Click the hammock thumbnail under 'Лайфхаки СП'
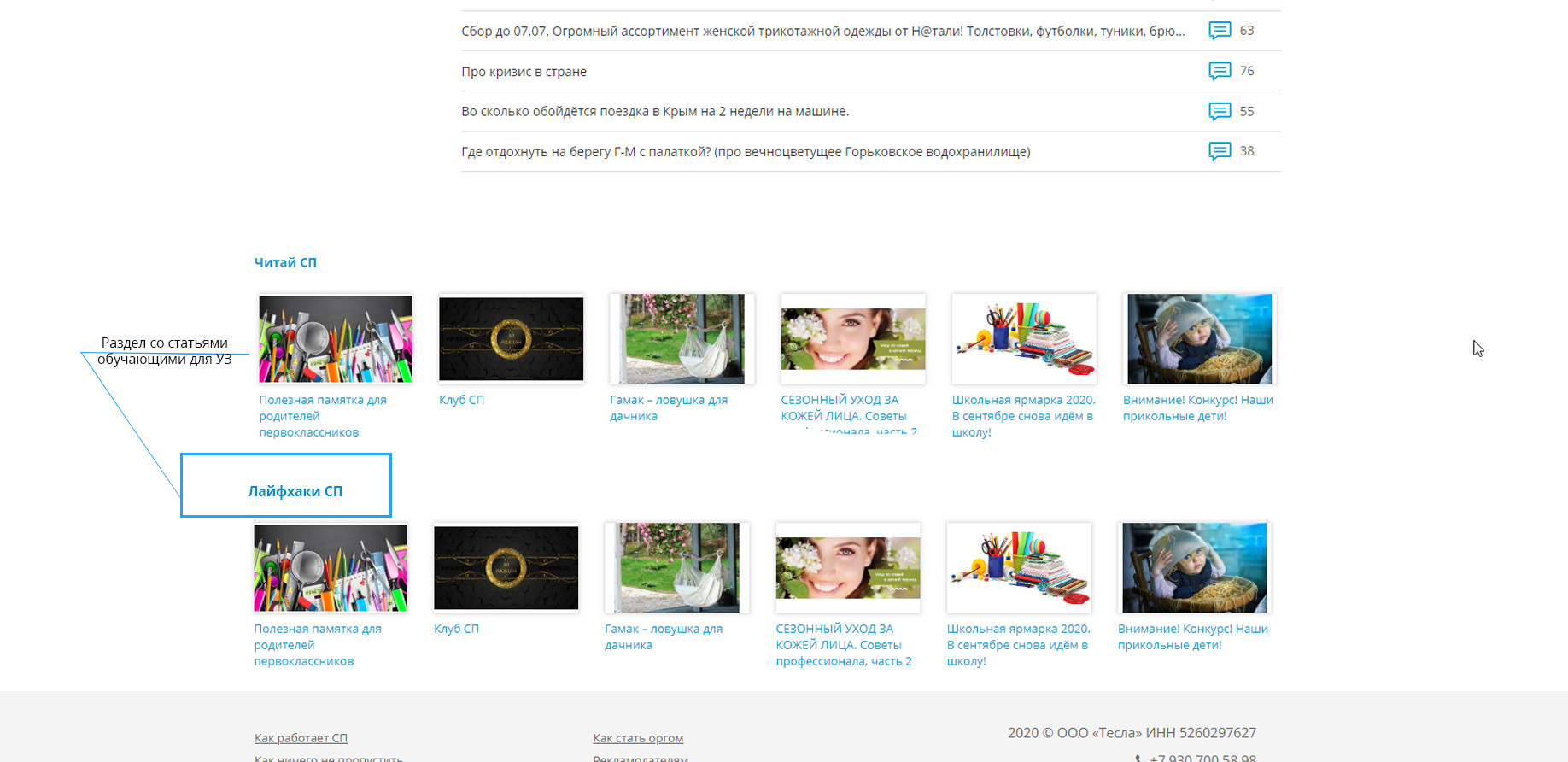 [x=676, y=568]
